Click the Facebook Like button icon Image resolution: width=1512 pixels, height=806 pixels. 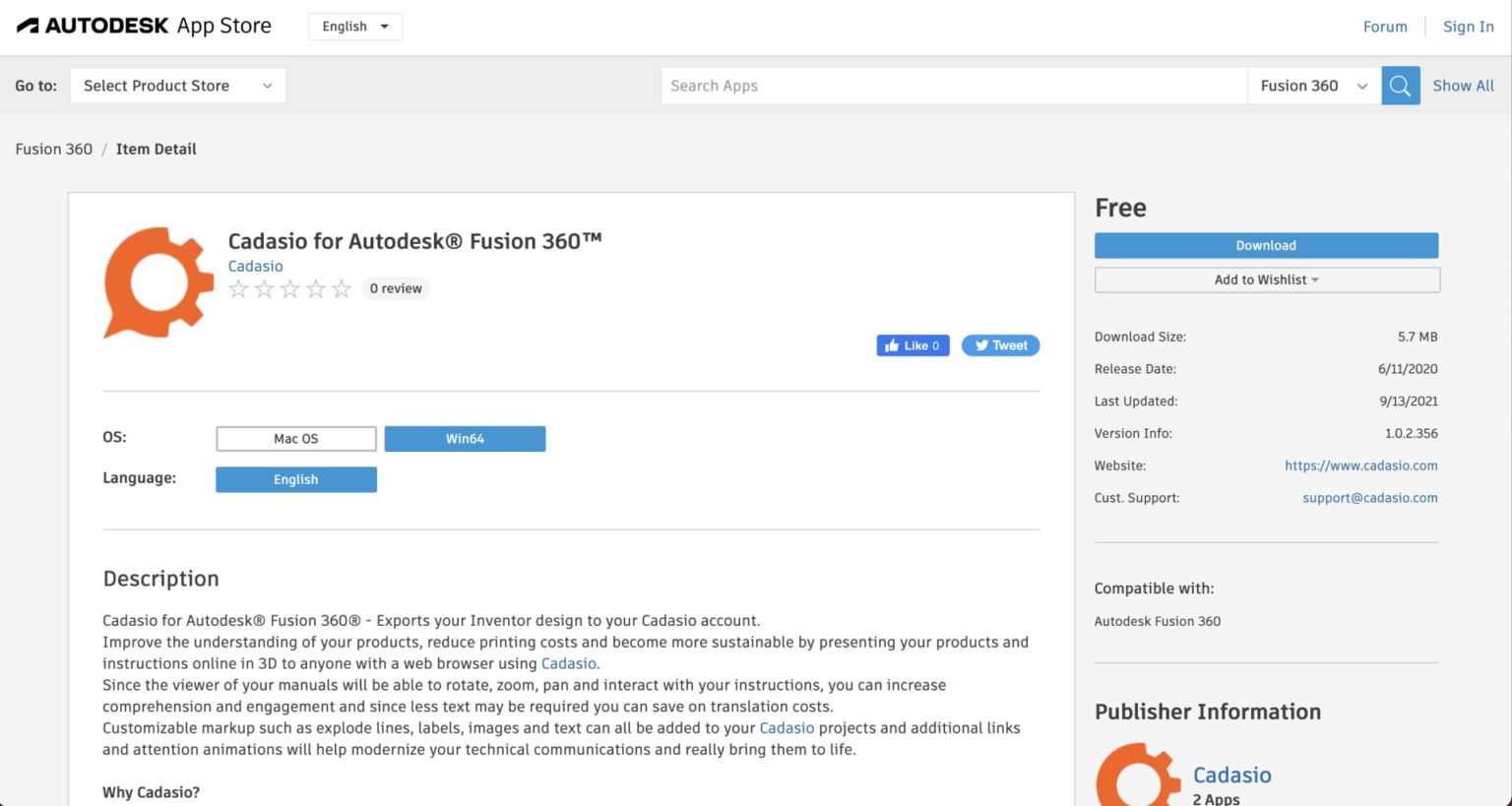[894, 345]
